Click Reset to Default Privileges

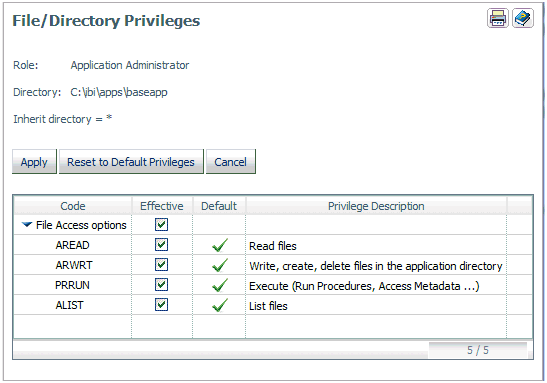click(131, 162)
